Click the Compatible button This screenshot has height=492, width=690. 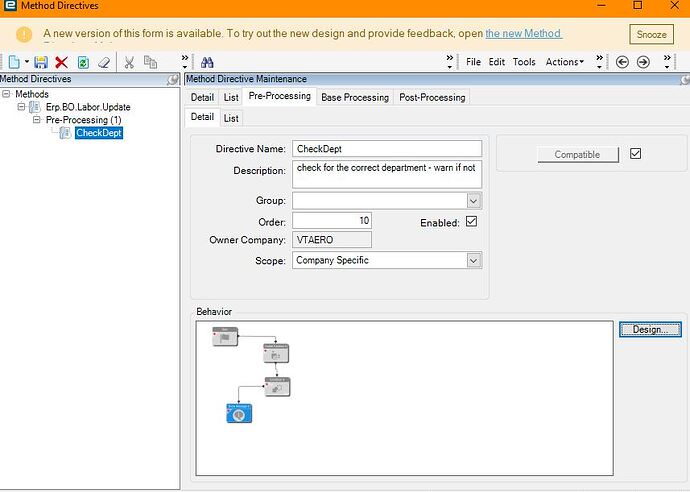coord(578,154)
